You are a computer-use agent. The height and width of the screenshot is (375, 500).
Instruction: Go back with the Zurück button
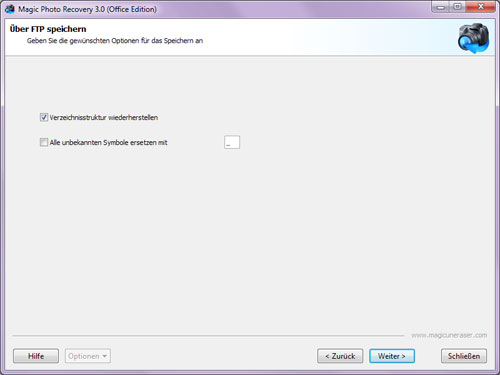tap(340, 356)
